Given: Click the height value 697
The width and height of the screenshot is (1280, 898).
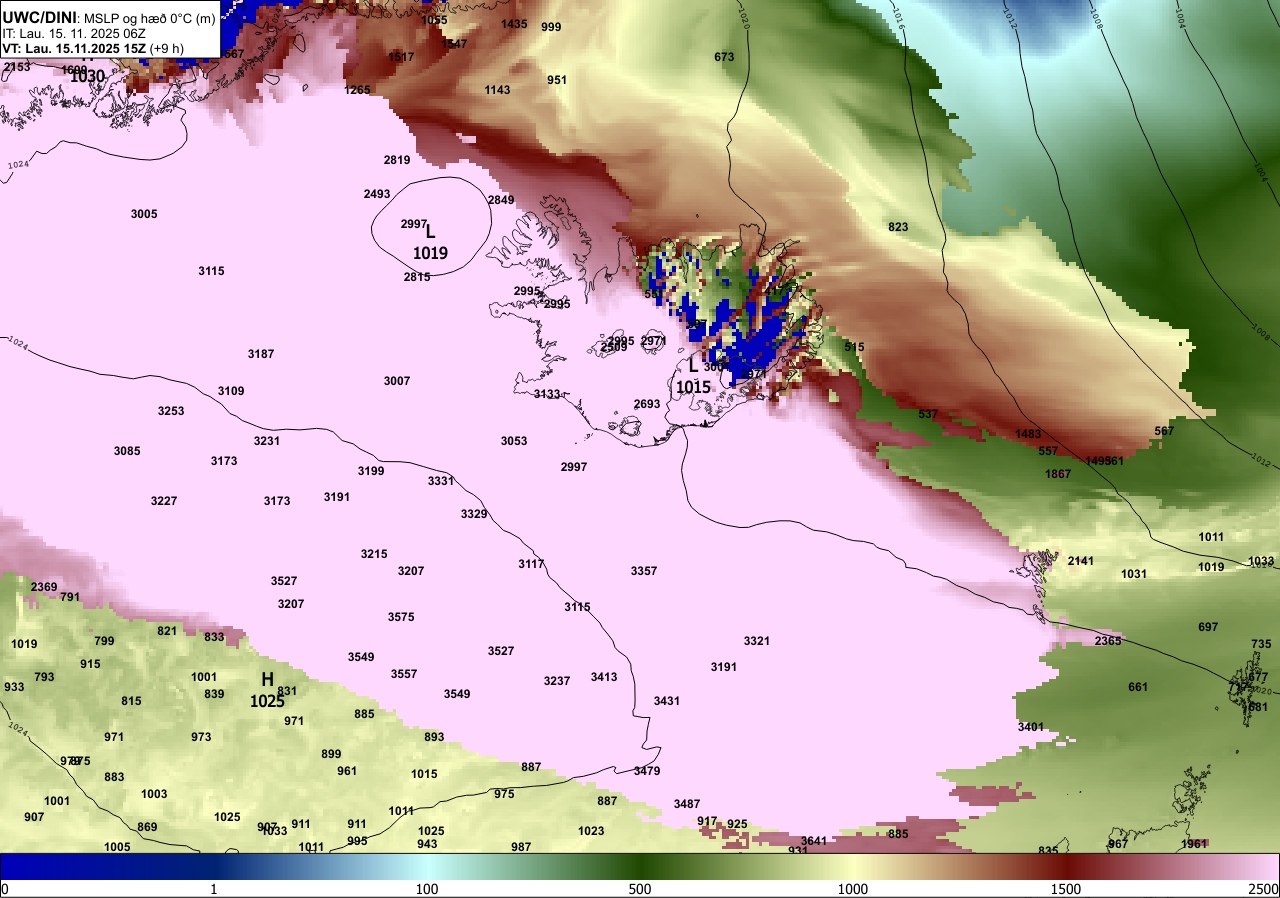Looking at the screenshot, I should pyautogui.click(x=1208, y=627).
